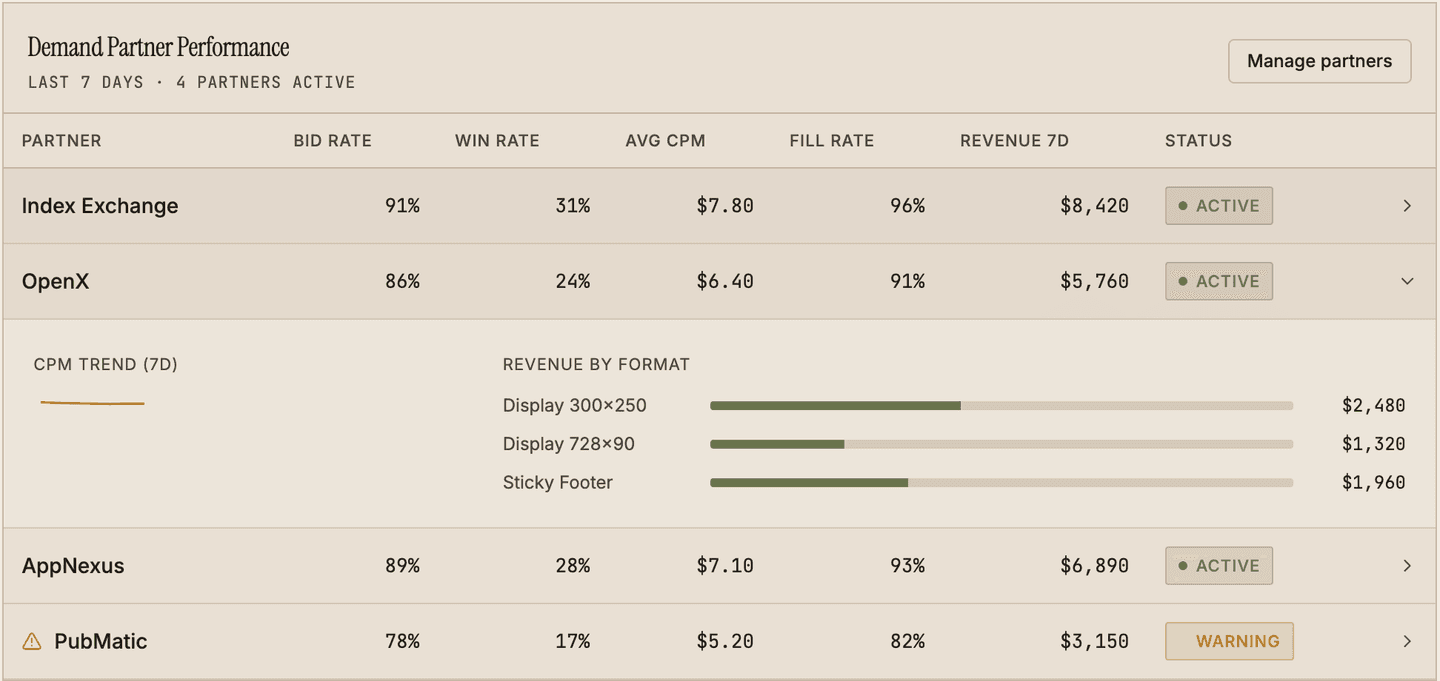Sort by the WIN RATE column header
Image resolution: width=1440 pixels, height=681 pixels.
click(x=497, y=141)
